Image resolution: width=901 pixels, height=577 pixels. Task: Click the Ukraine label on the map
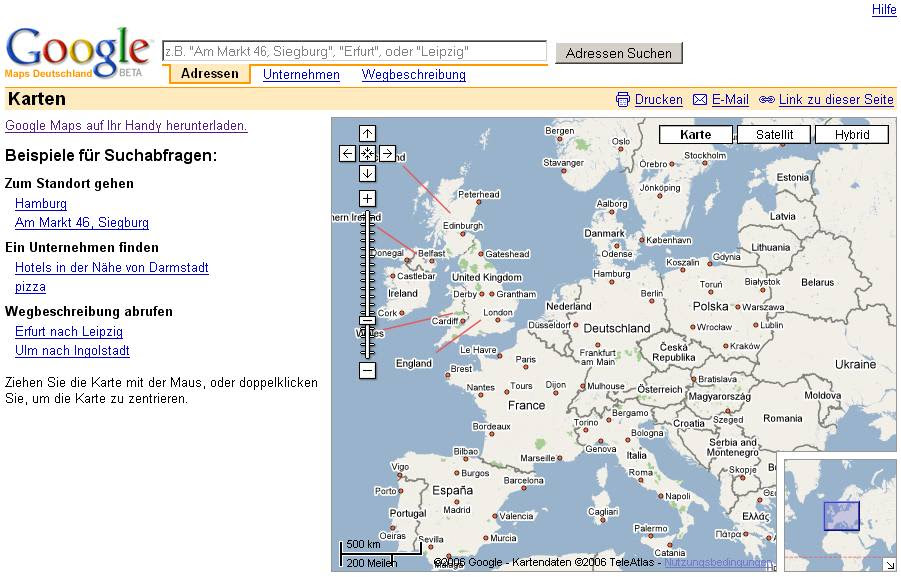click(x=855, y=364)
